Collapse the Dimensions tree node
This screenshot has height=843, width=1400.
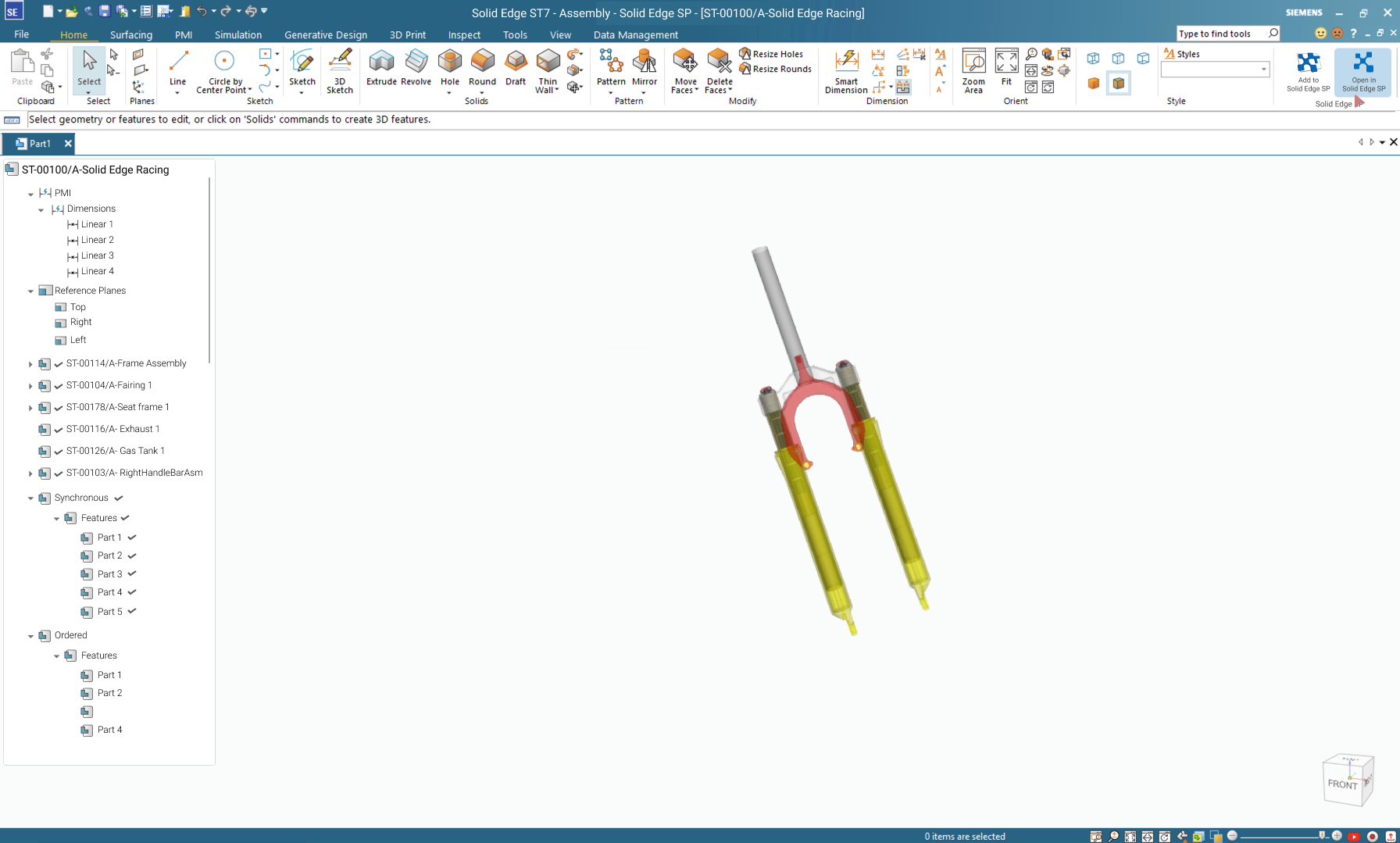click(x=41, y=209)
